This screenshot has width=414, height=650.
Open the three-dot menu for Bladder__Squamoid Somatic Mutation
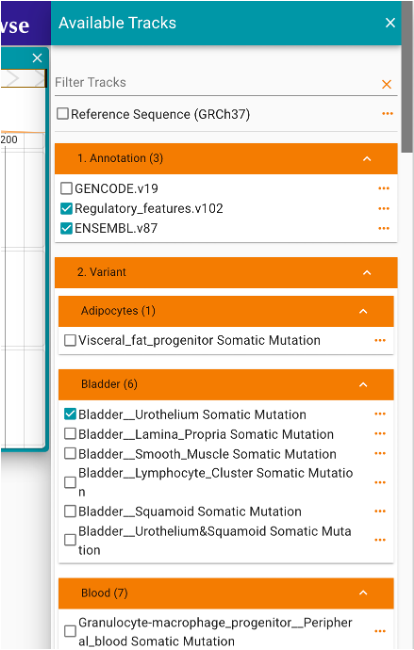380,511
